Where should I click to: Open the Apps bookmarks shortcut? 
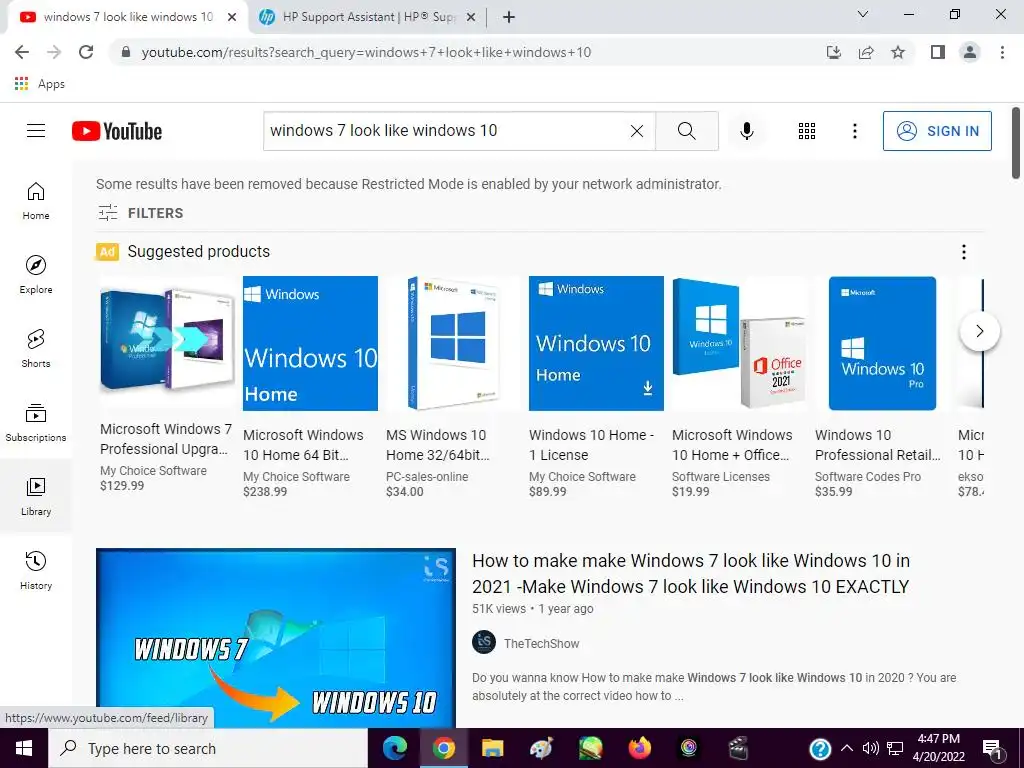(x=39, y=84)
